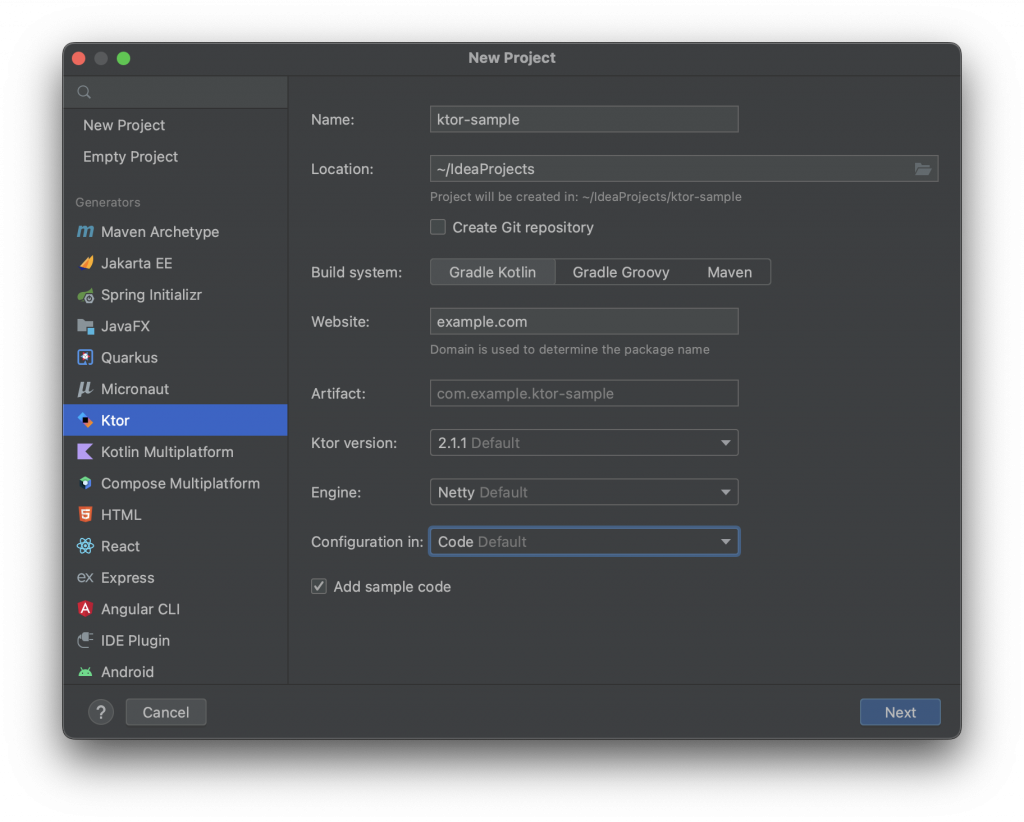The height and width of the screenshot is (822, 1024).
Task: Click the Jakarta EE generator icon
Action: click(86, 263)
